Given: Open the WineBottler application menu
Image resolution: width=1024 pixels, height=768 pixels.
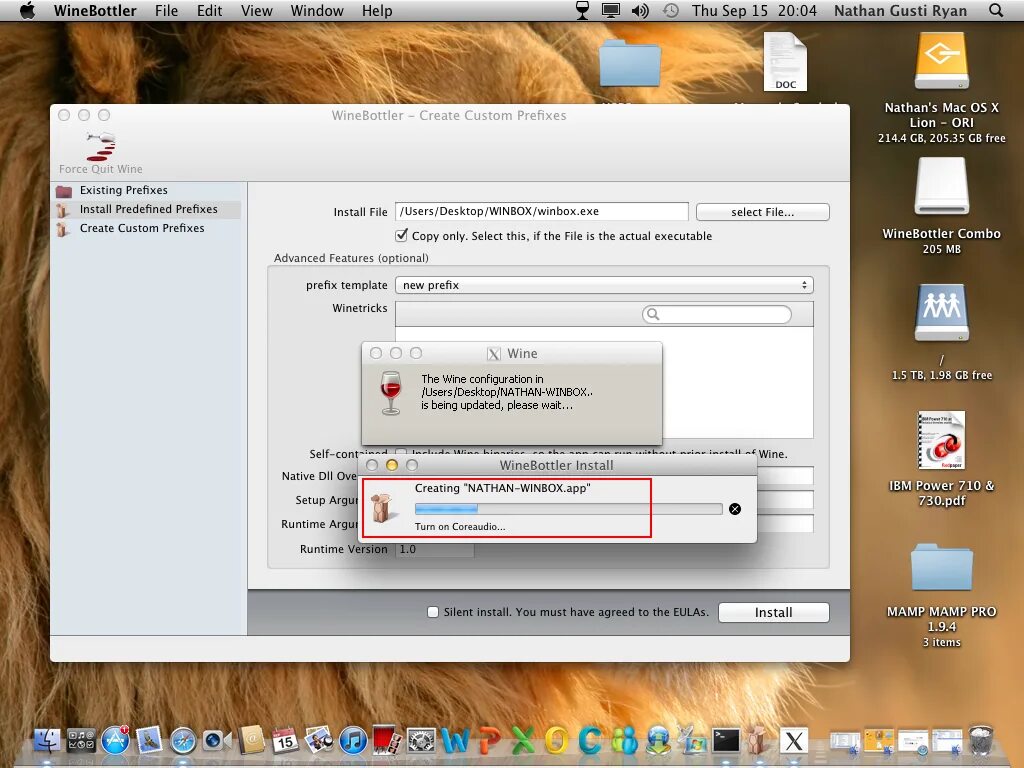Looking at the screenshot, I should tap(95, 11).
